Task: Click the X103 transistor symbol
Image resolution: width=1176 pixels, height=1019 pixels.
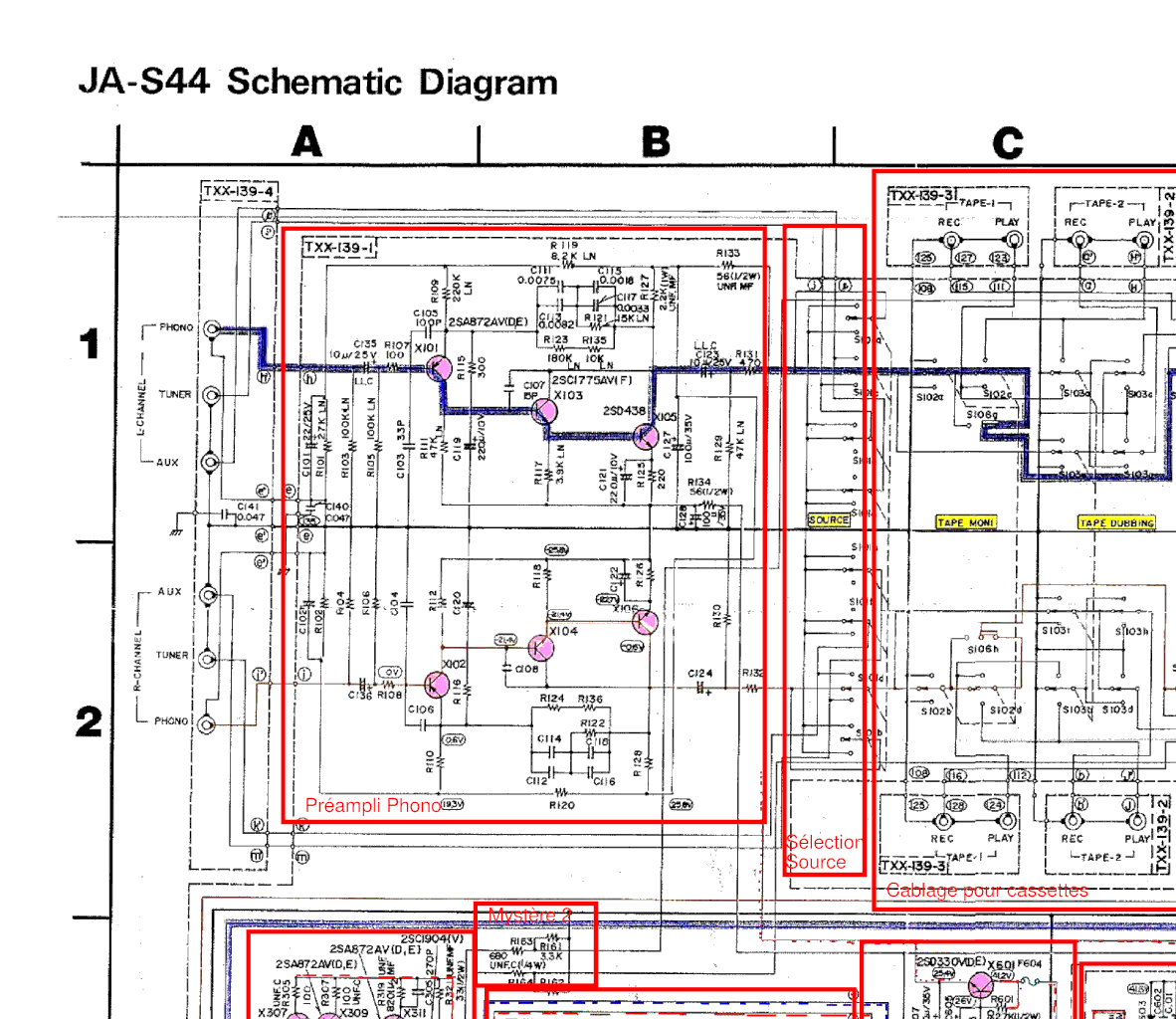Action: click(544, 411)
